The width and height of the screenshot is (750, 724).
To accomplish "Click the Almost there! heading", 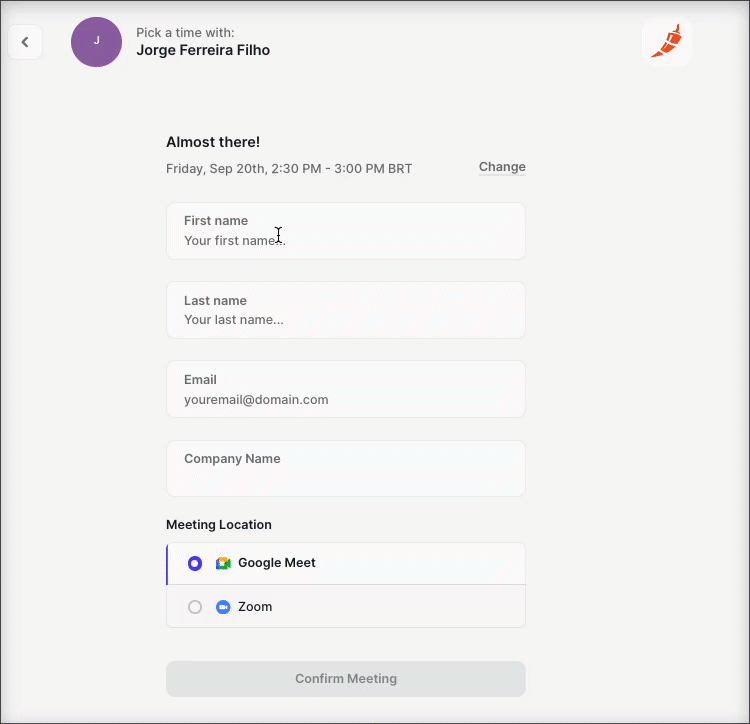I will pos(213,142).
